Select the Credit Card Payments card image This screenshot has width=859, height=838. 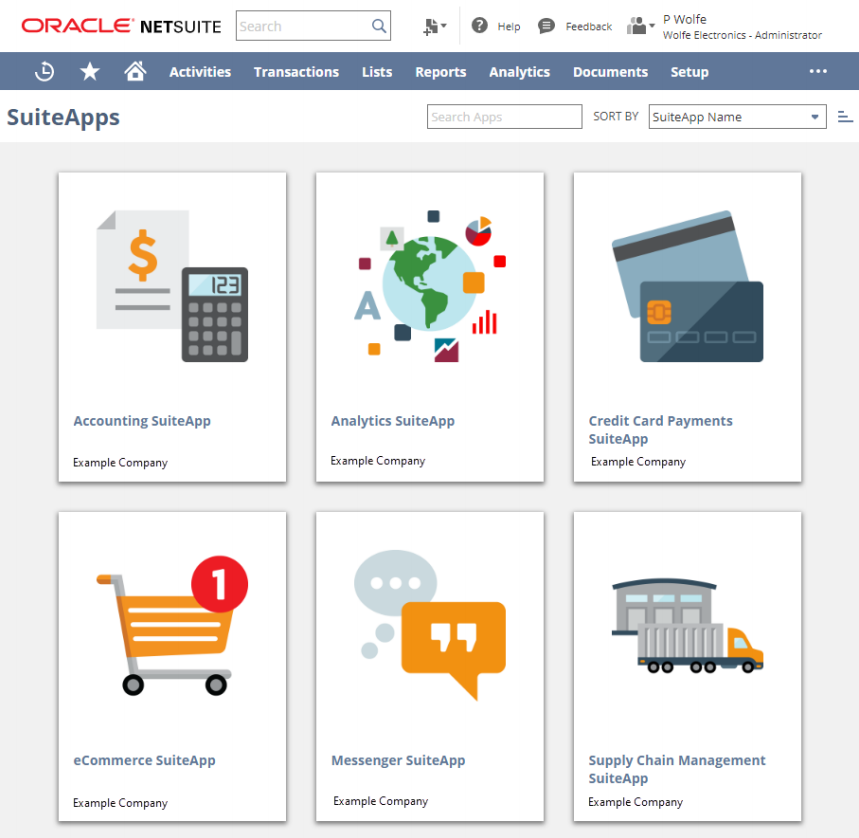point(687,286)
